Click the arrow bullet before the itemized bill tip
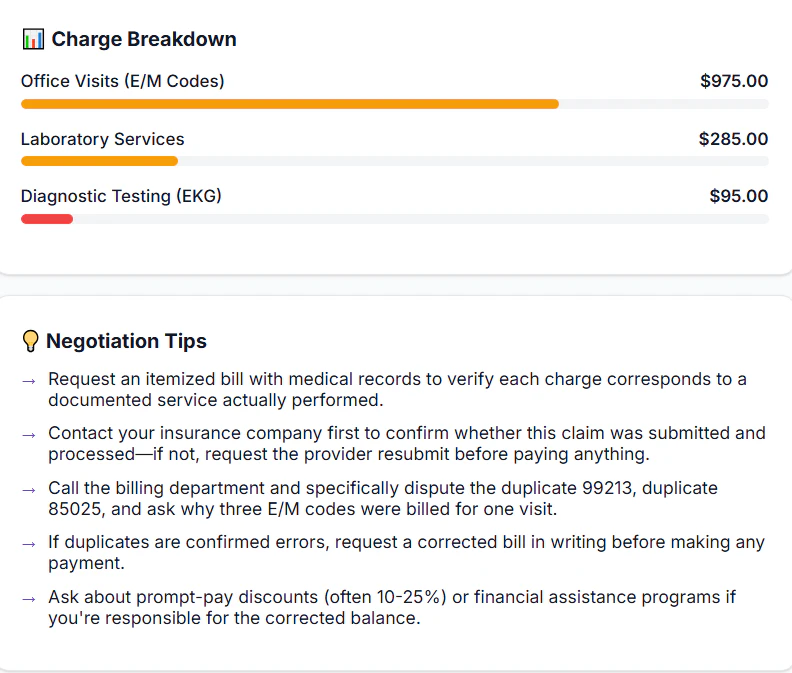This screenshot has width=792, height=673. coord(29,381)
